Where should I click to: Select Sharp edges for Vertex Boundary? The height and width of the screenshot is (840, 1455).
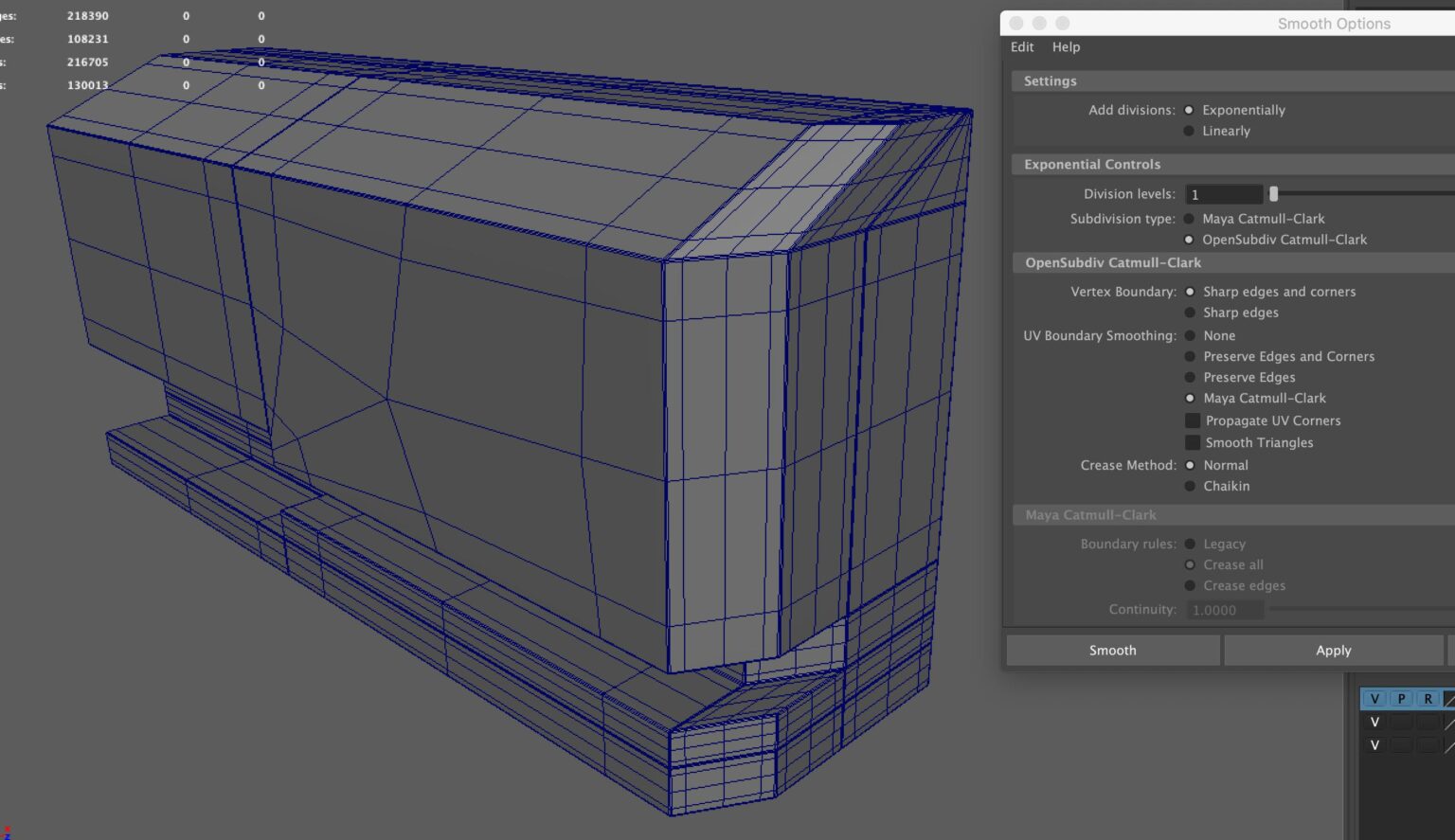[x=1189, y=313]
